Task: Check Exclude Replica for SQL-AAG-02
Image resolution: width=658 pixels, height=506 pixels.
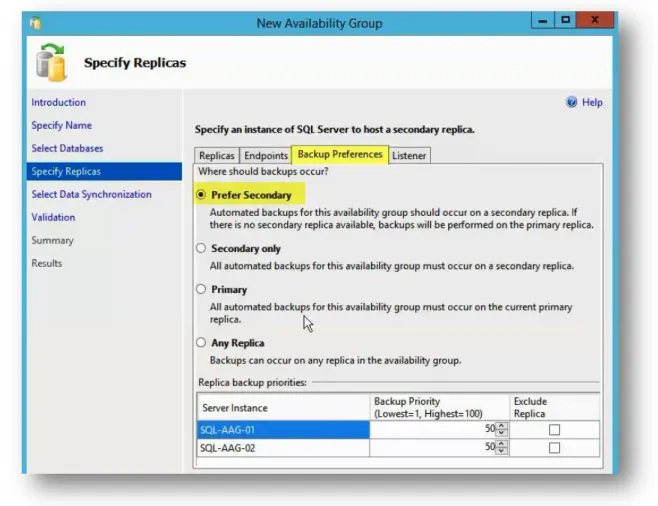Action: [x=554, y=448]
